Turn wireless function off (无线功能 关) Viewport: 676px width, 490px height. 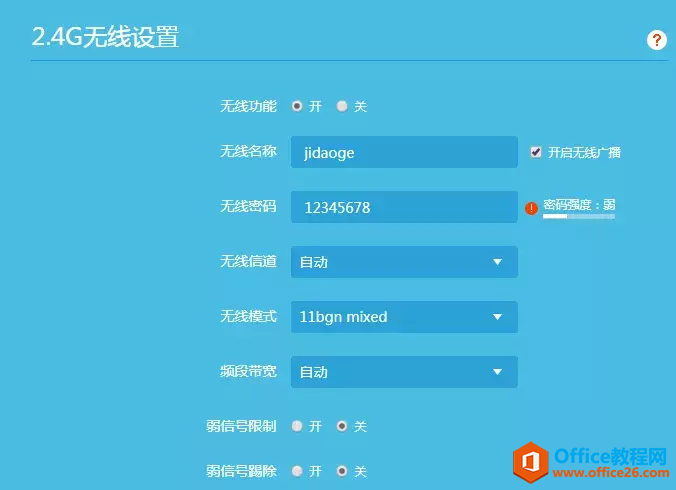tap(341, 106)
